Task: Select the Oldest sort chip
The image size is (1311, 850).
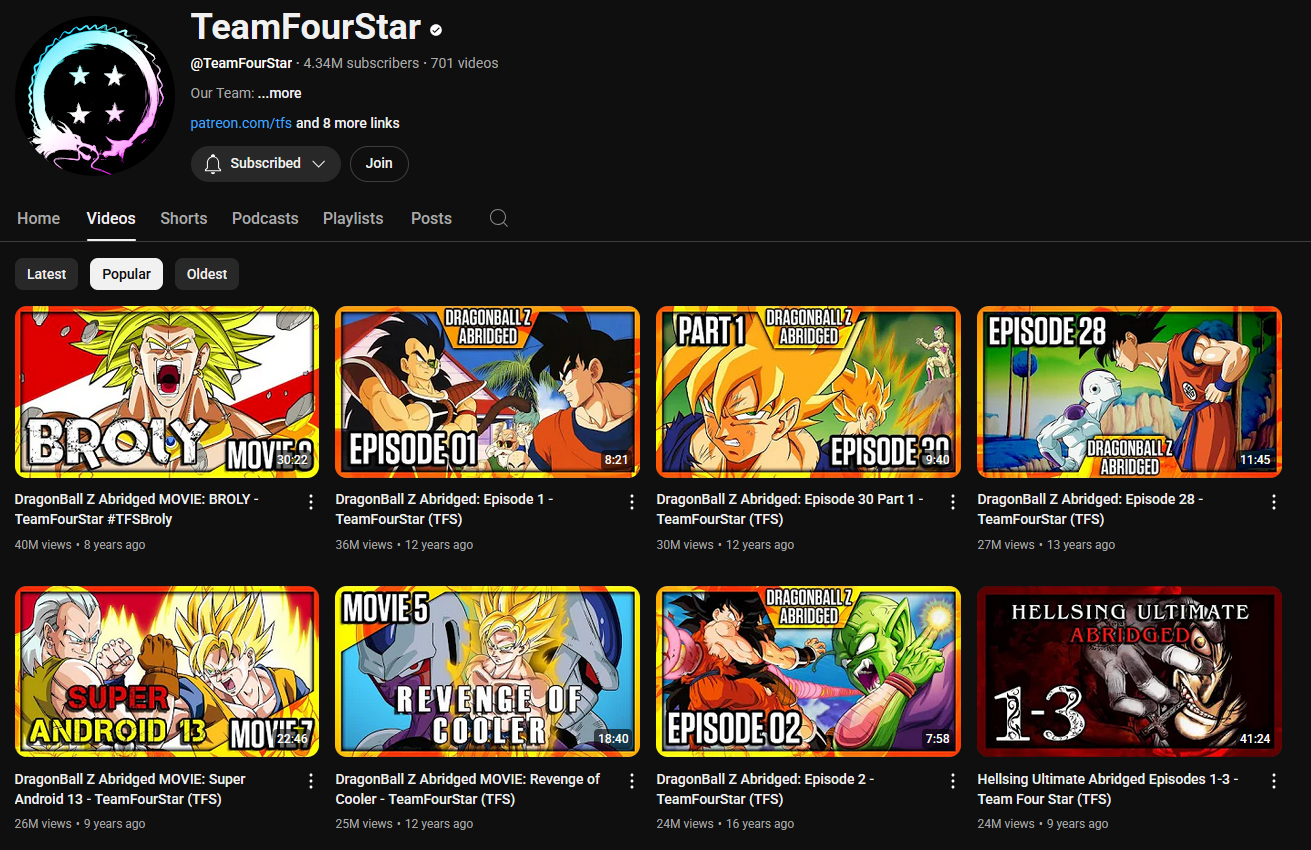Action: [207, 274]
